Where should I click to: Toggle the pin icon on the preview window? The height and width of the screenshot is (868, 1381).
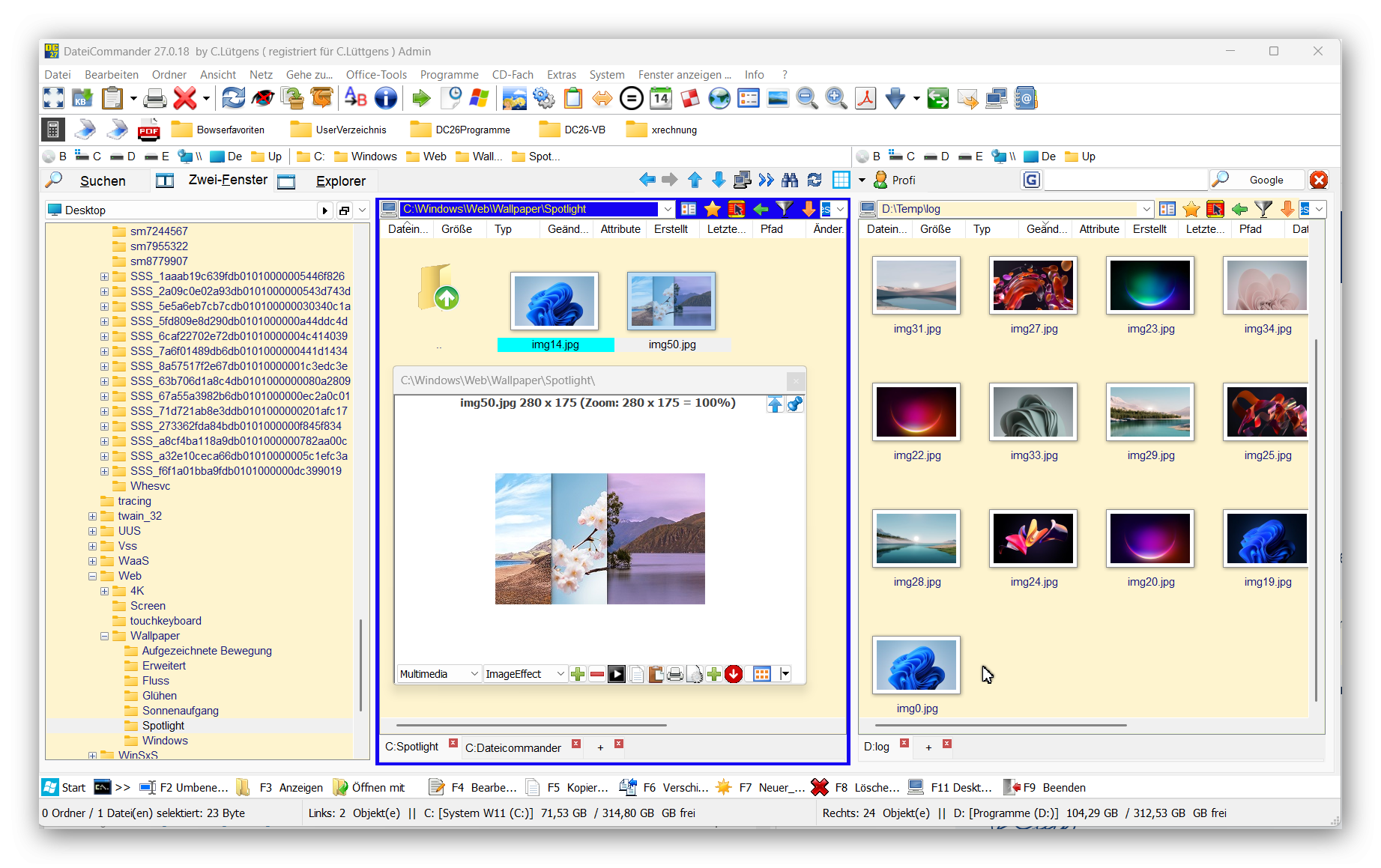click(795, 404)
